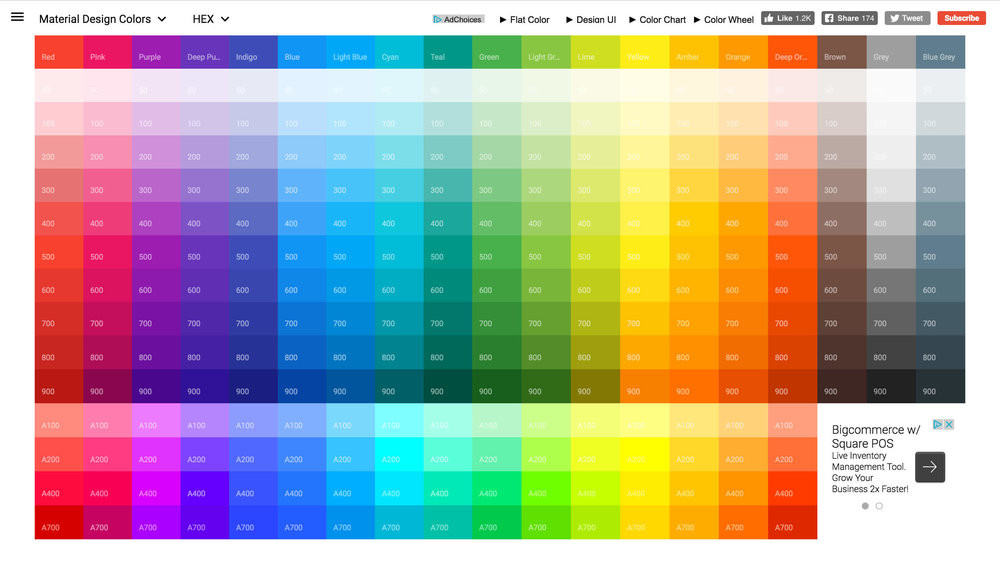The width and height of the screenshot is (1000, 574).
Task: Click the Facebook Like thumbs-up button
Action: click(788, 18)
